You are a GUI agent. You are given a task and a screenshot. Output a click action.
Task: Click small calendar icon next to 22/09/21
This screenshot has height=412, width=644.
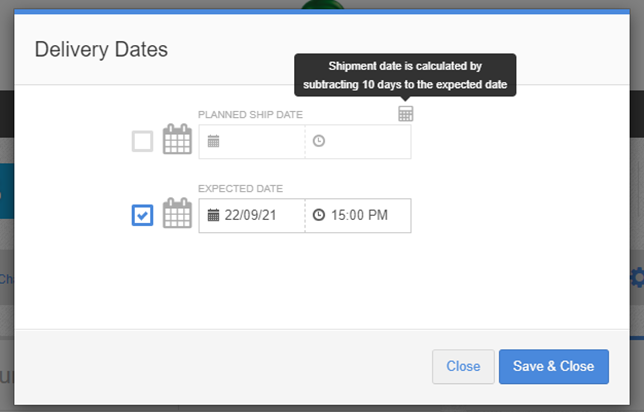point(213,215)
